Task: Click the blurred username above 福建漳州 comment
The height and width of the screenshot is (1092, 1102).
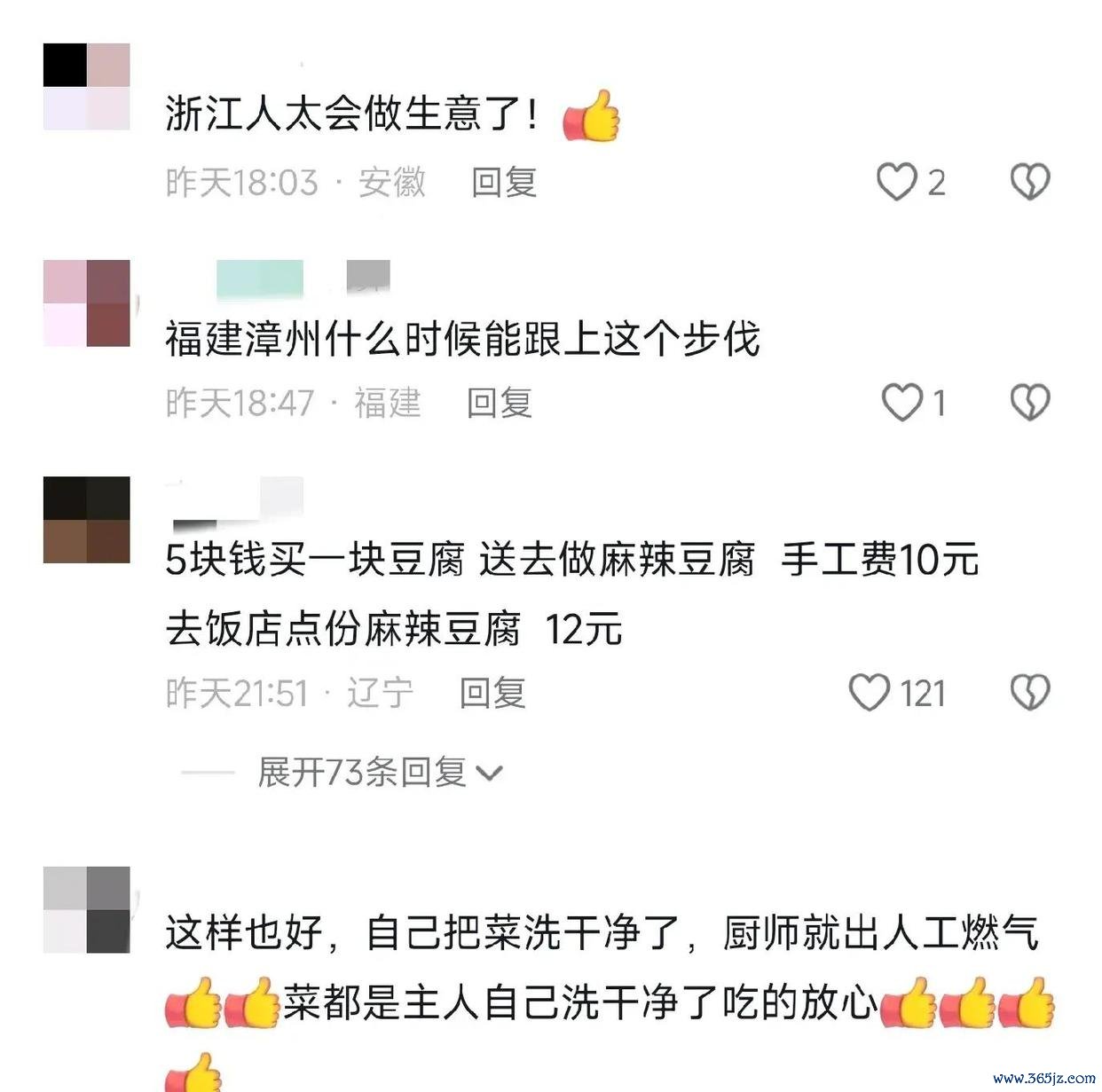Action: [x=302, y=278]
